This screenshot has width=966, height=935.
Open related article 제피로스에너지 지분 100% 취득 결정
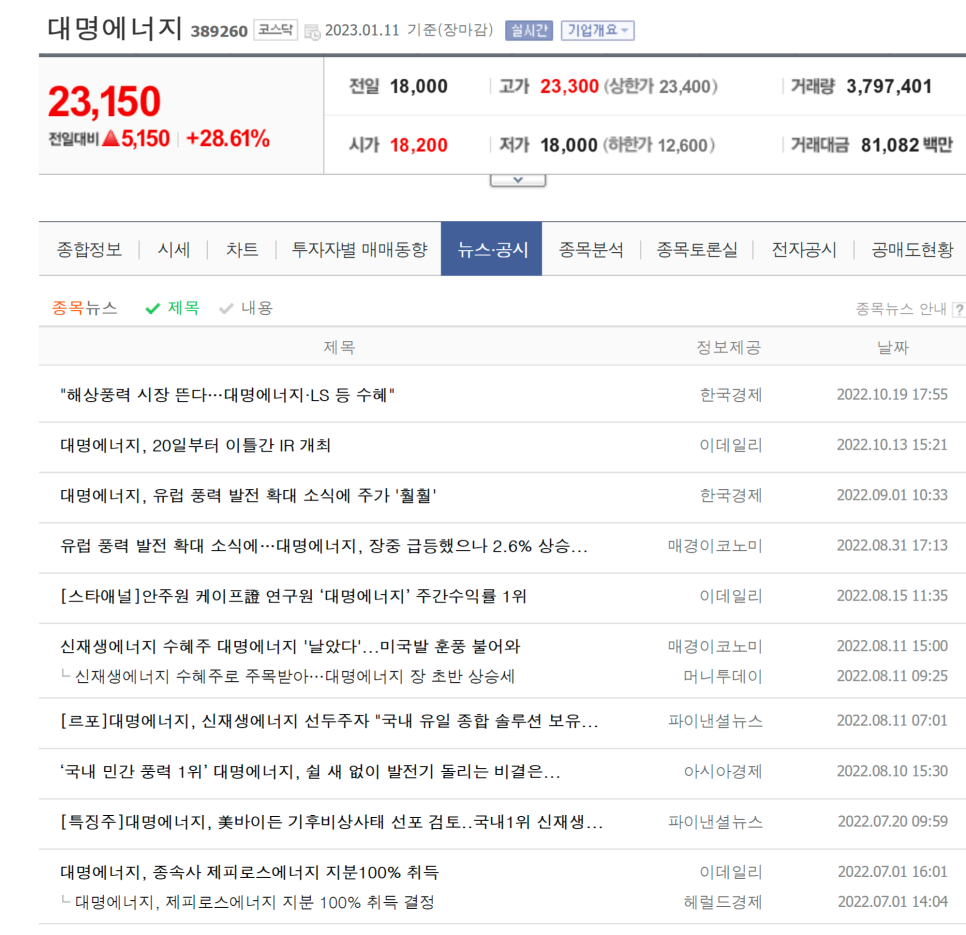(254, 902)
